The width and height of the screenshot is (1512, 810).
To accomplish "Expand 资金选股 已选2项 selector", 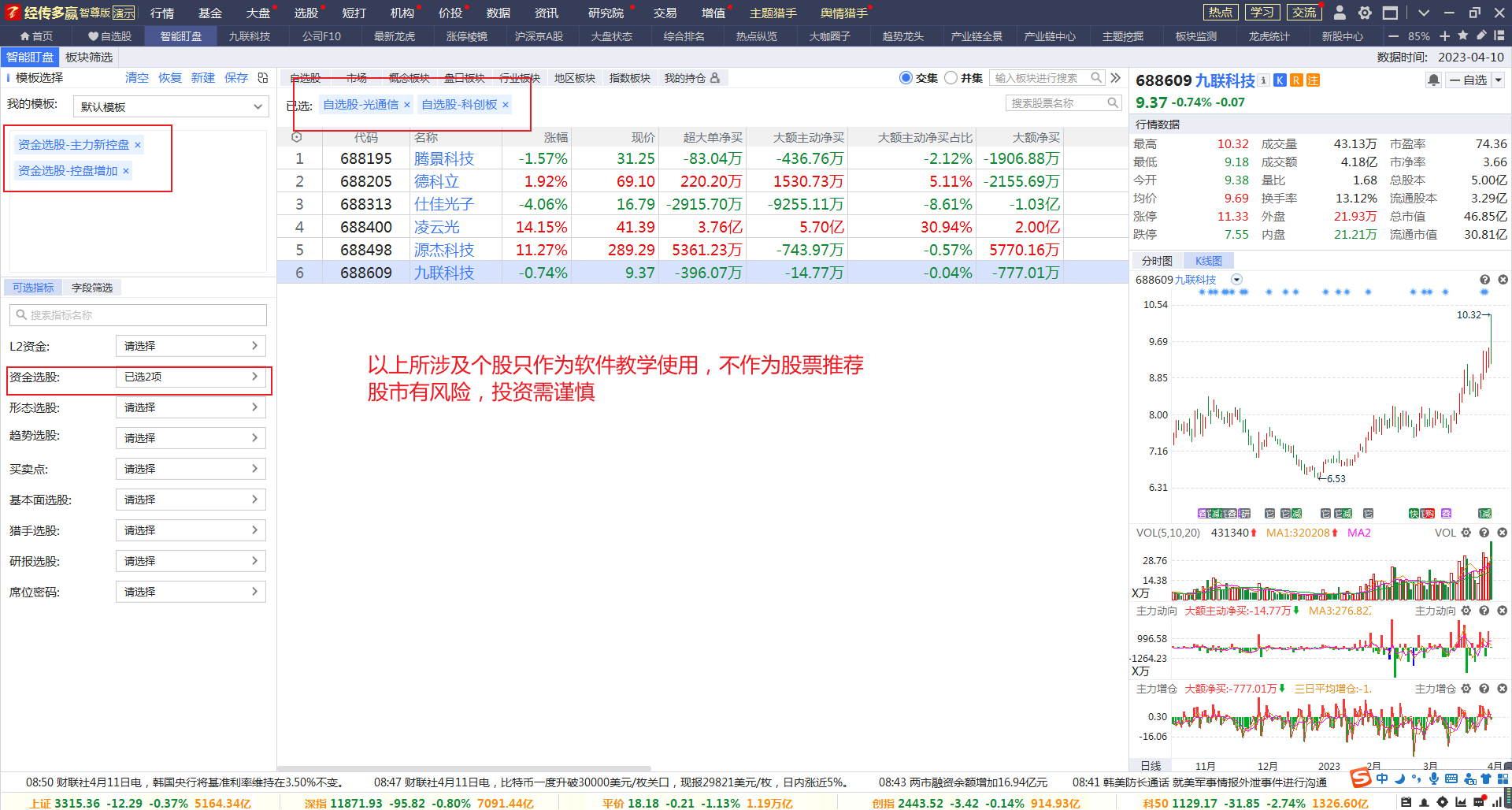I will tap(191, 377).
